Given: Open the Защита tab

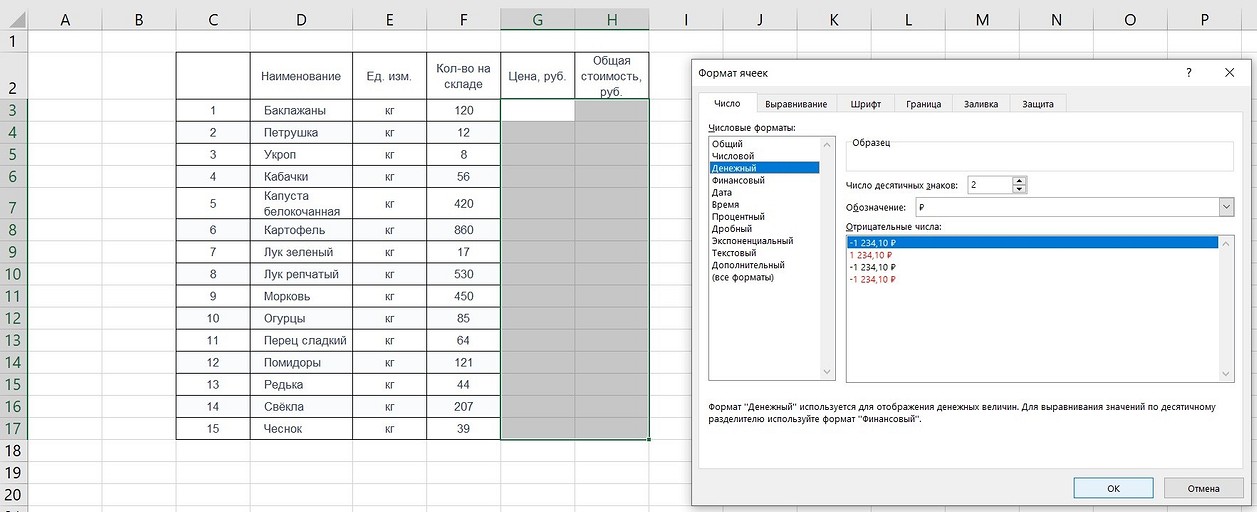Looking at the screenshot, I should click(1038, 104).
